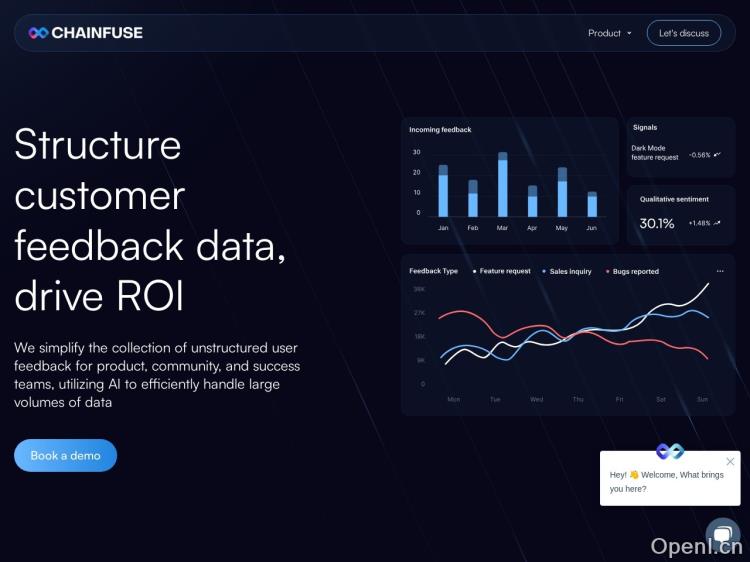Screen dimensions: 750x562
Task: Click the Mar bar in Incoming feedback
Action: click(x=502, y=186)
